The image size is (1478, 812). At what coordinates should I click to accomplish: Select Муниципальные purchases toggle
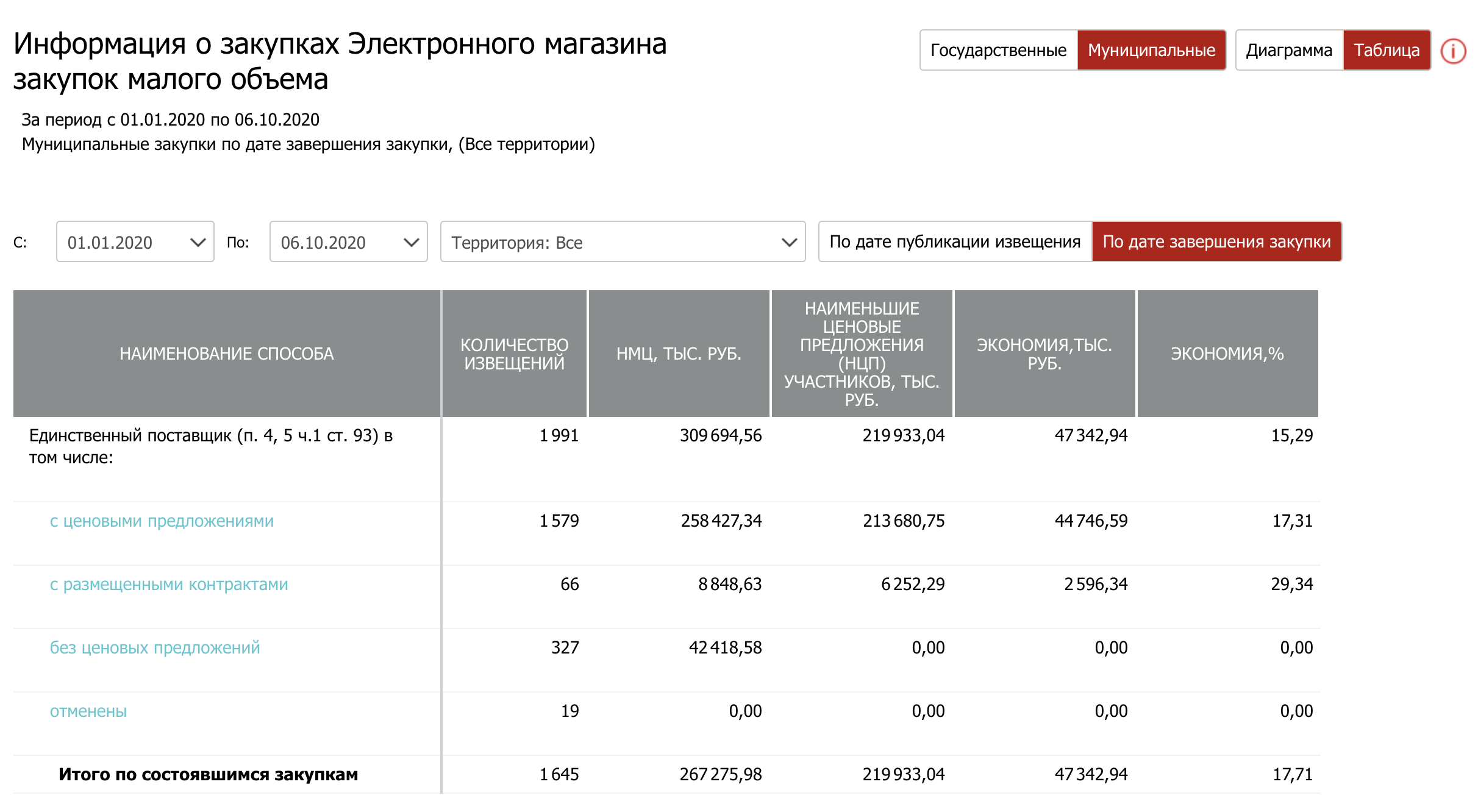1151,51
